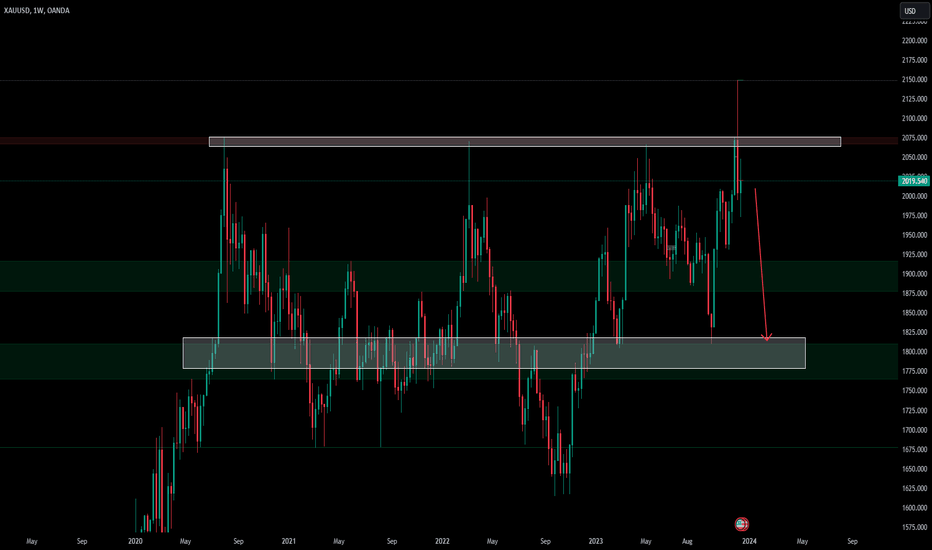Click the 1700.000 price axis label
The height and width of the screenshot is (550, 932).
[x=914, y=430]
